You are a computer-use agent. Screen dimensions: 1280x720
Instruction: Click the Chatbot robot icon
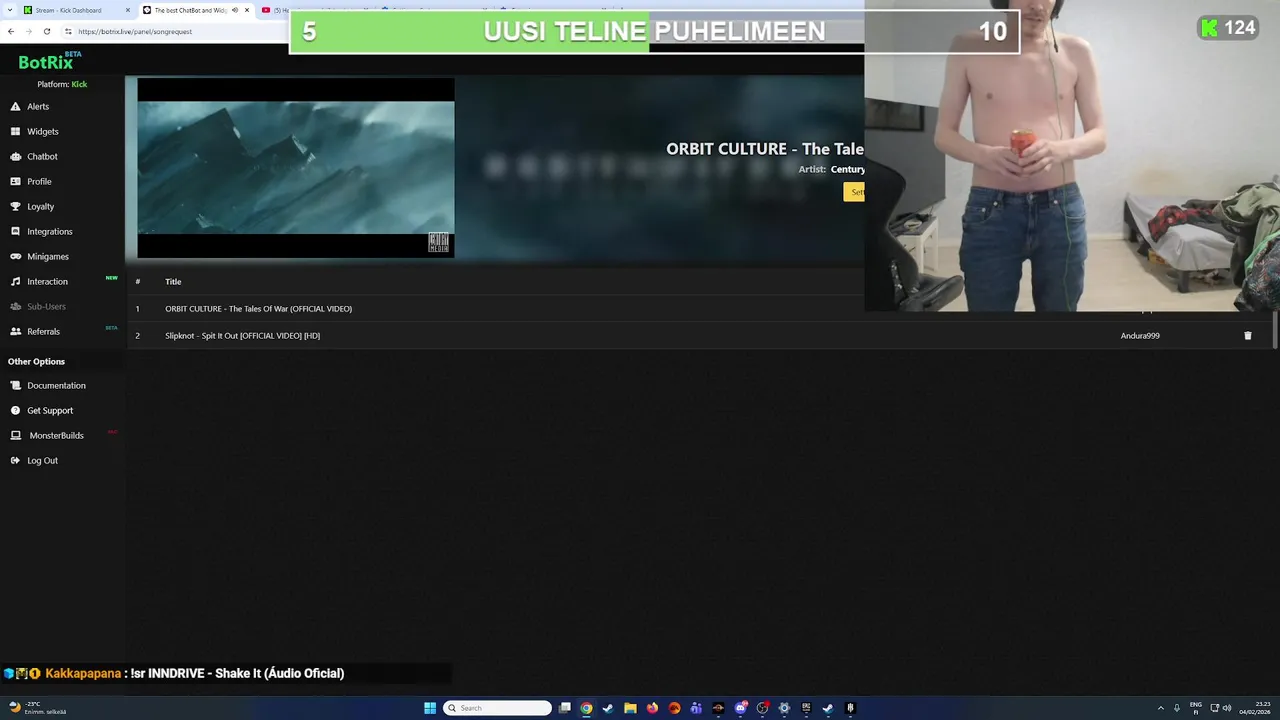tap(16, 156)
